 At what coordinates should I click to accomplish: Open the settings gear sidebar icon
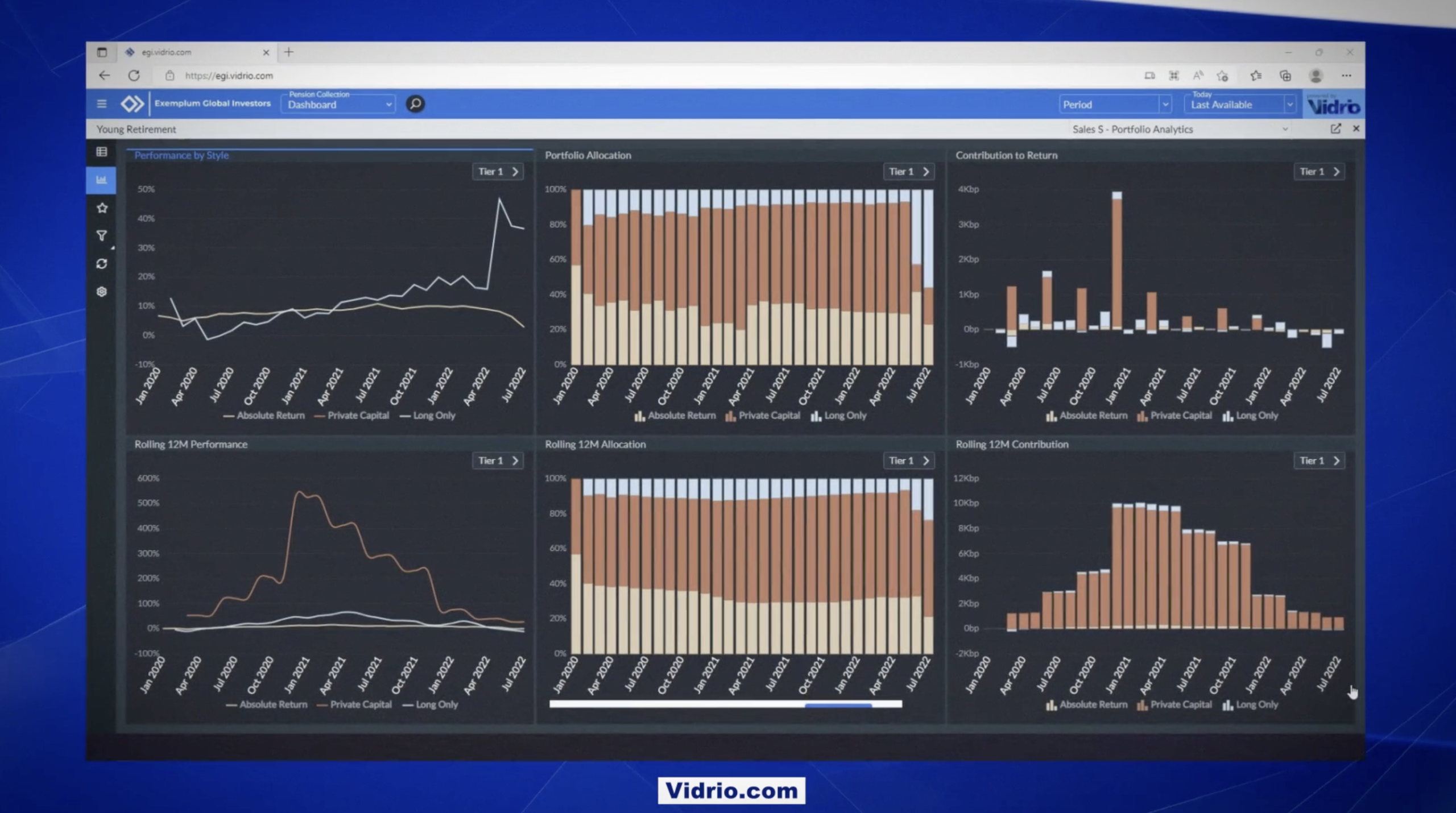tap(102, 292)
